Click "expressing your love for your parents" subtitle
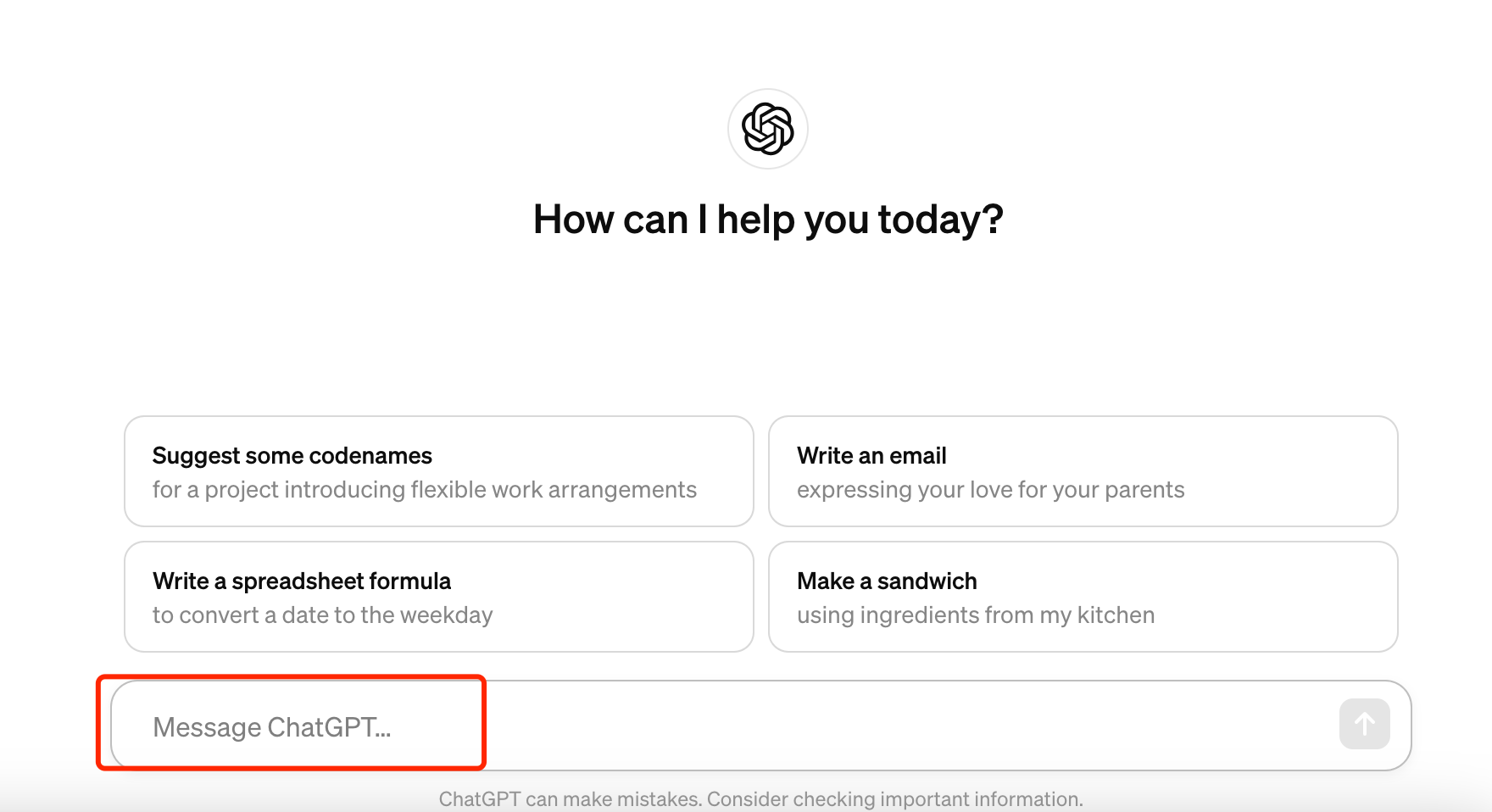 pyautogui.click(x=990, y=490)
